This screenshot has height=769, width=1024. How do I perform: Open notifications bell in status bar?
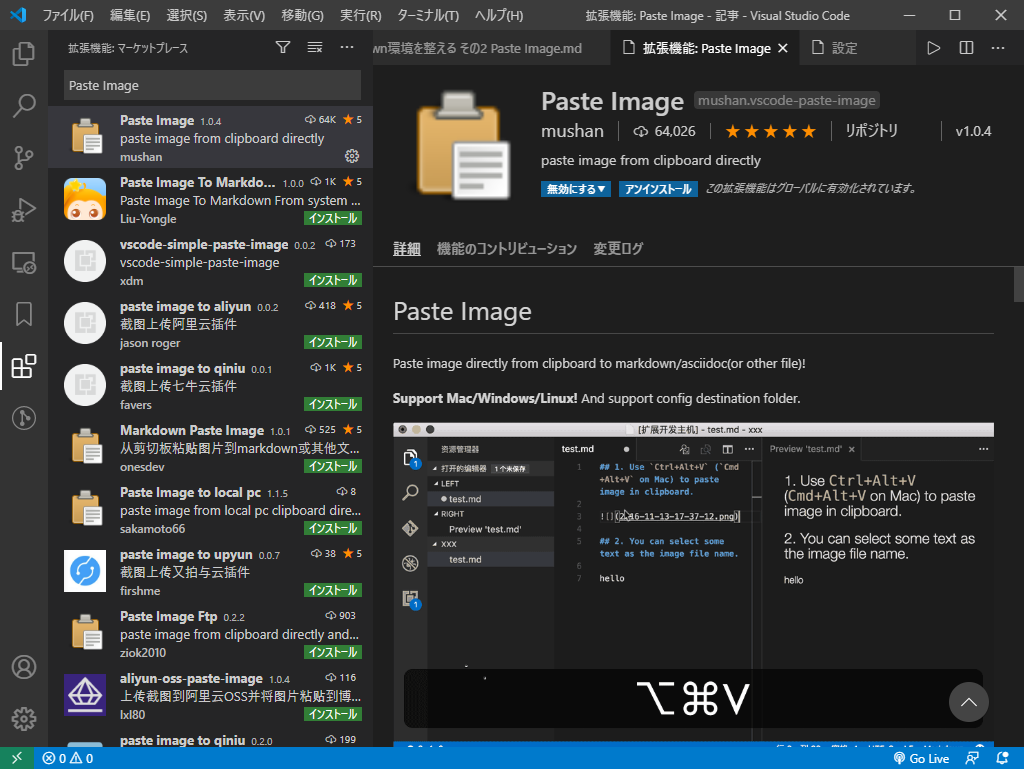pos(1002,758)
